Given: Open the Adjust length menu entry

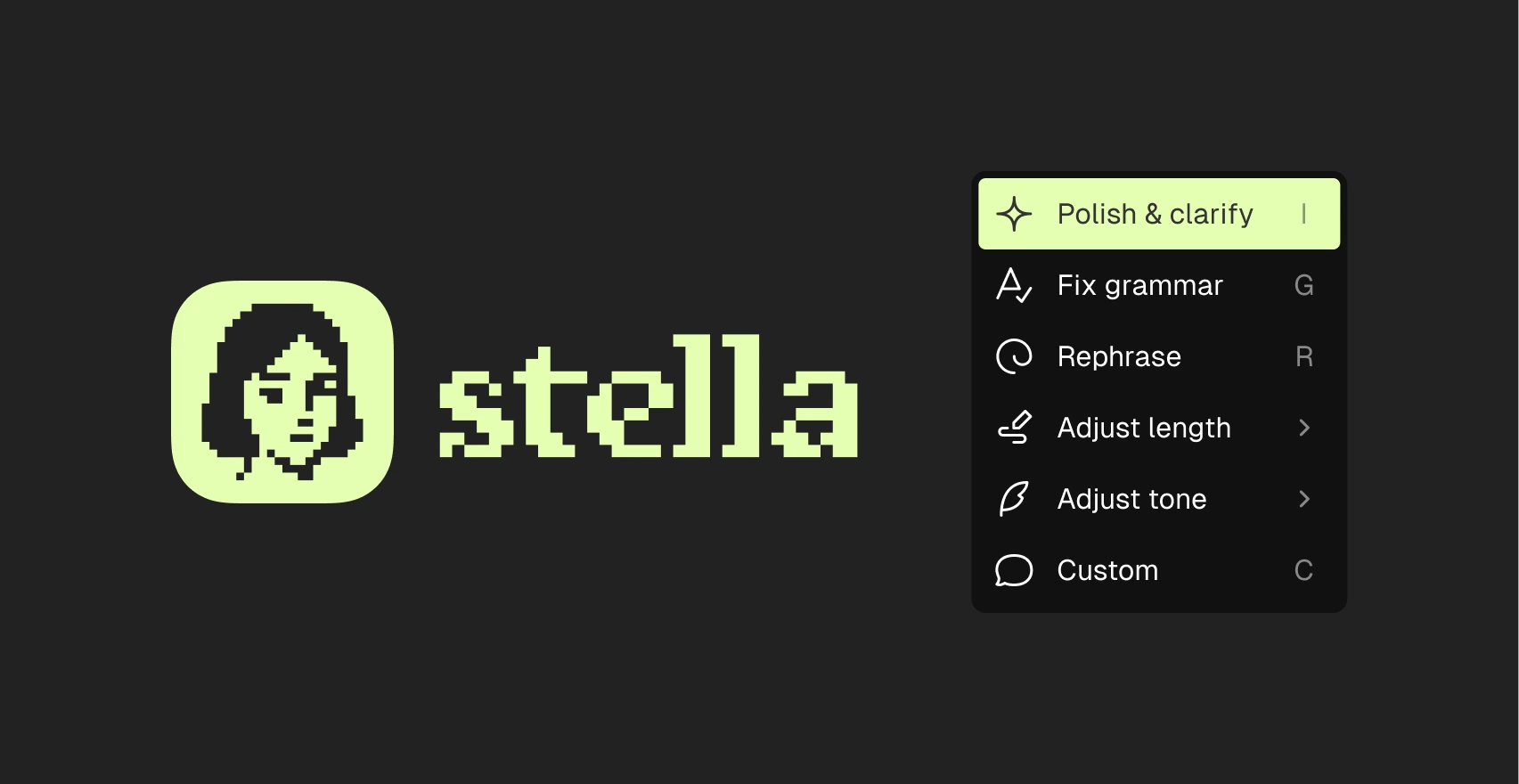Looking at the screenshot, I should click(x=1144, y=428).
